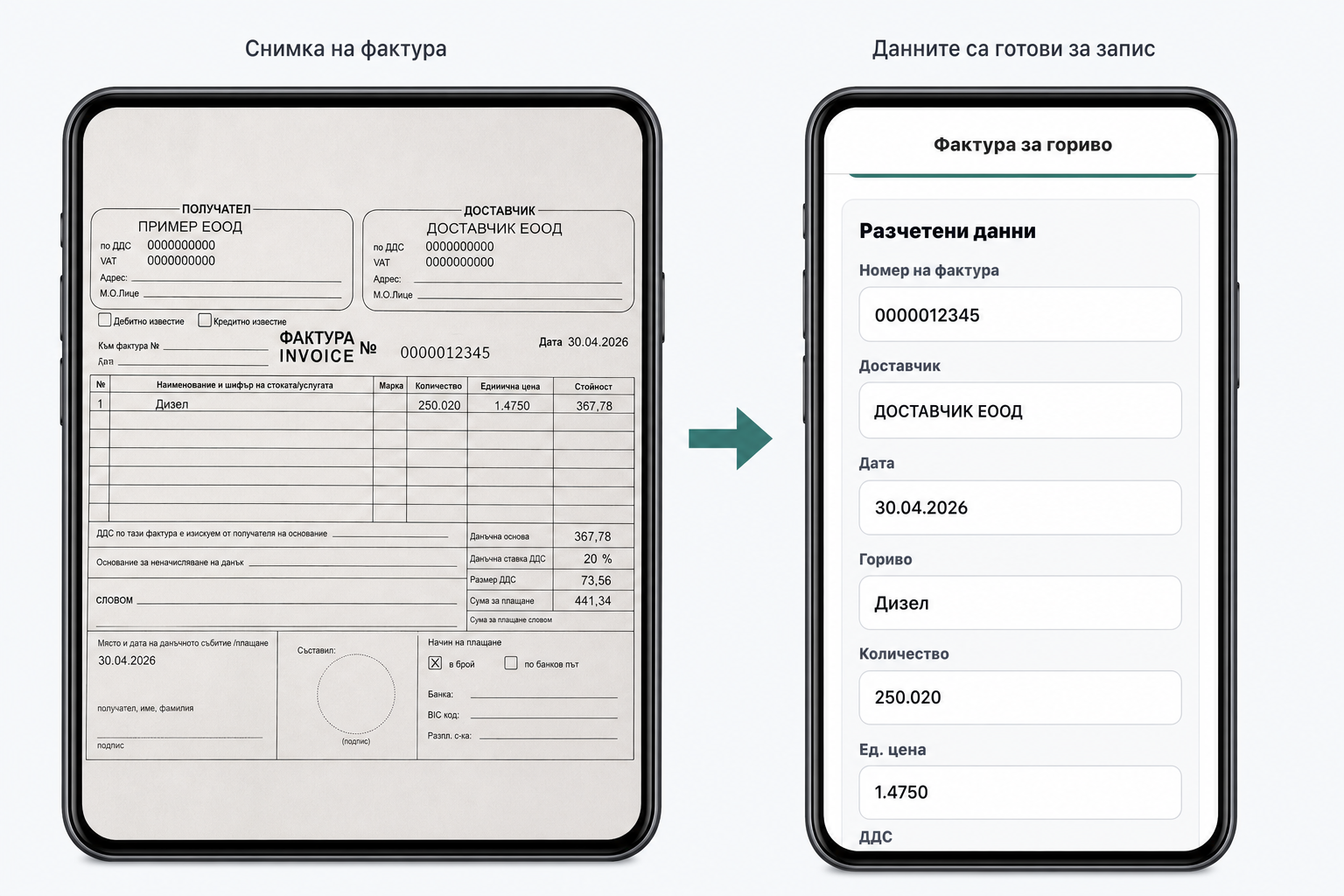Tick the Дебитно известие checkbox on the invoice
The image size is (1344, 896).
(105, 320)
